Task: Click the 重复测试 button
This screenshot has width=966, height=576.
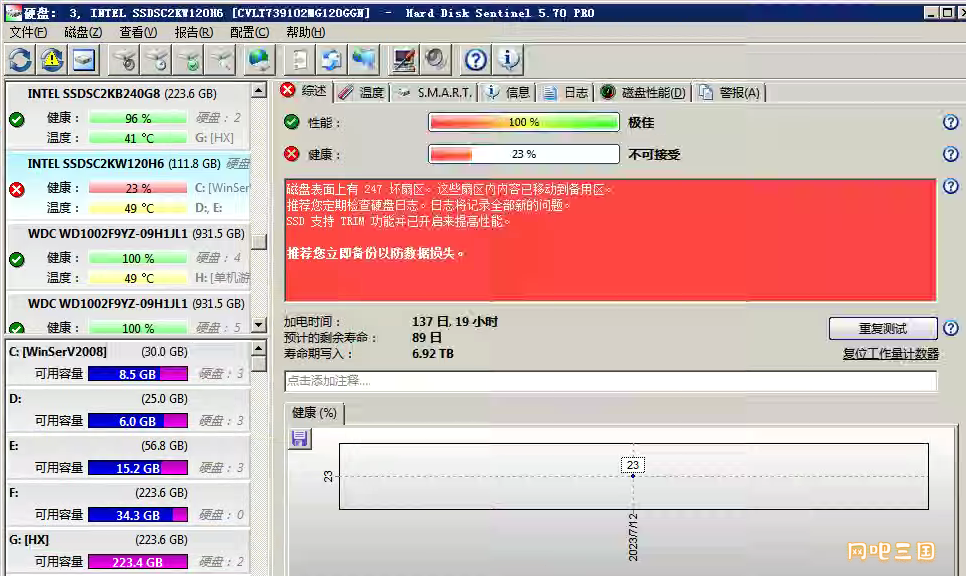Action: coord(883,328)
